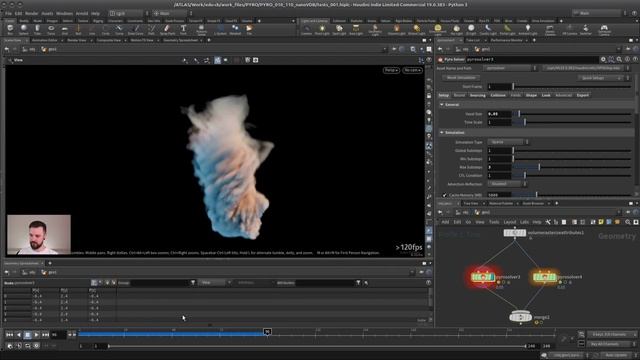
Task: Select the Font shelf tool
Action: click(183, 29)
